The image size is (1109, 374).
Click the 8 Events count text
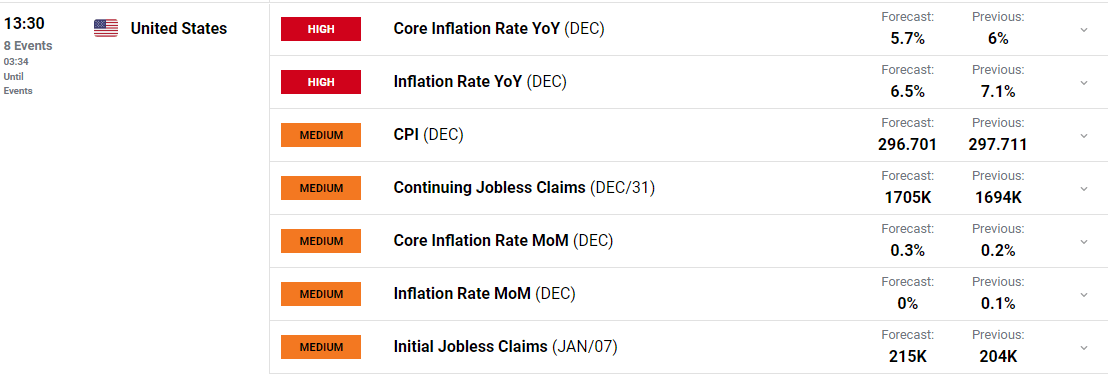(x=28, y=46)
